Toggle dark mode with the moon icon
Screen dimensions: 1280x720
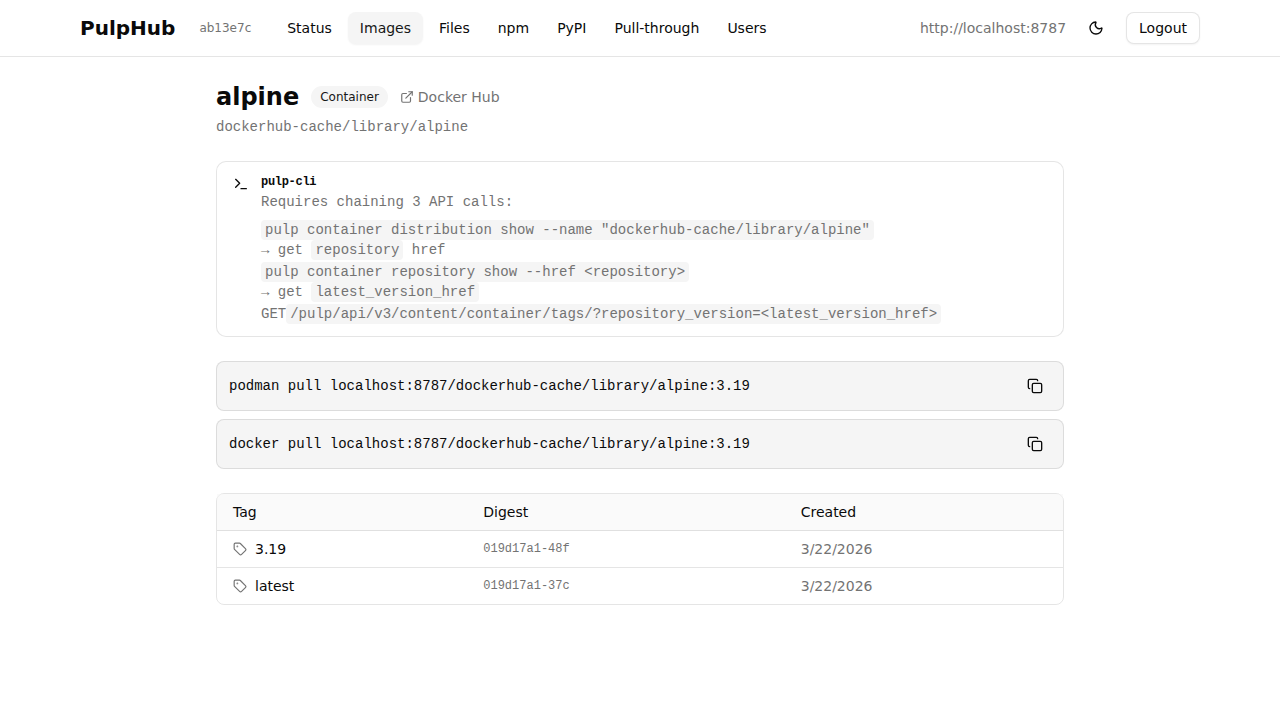[x=1096, y=28]
